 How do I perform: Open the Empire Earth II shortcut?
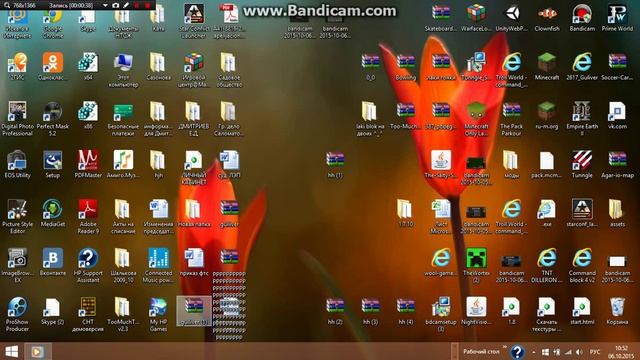[582, 119]
